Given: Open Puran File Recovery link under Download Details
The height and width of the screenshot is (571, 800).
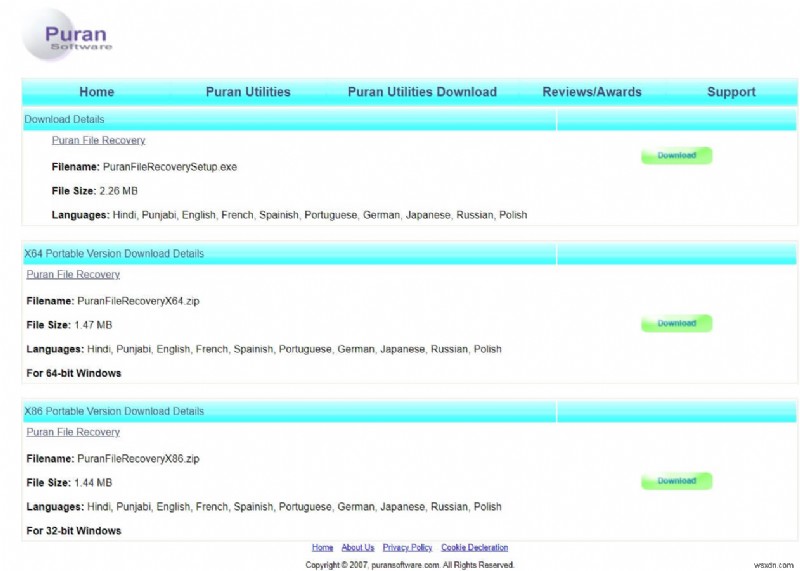Looking at the screenshot, I should (98, 140).
